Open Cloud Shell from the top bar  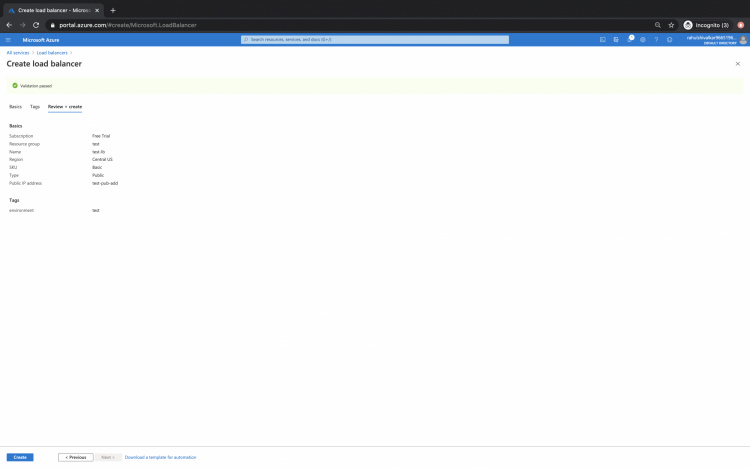coord(603,40)
